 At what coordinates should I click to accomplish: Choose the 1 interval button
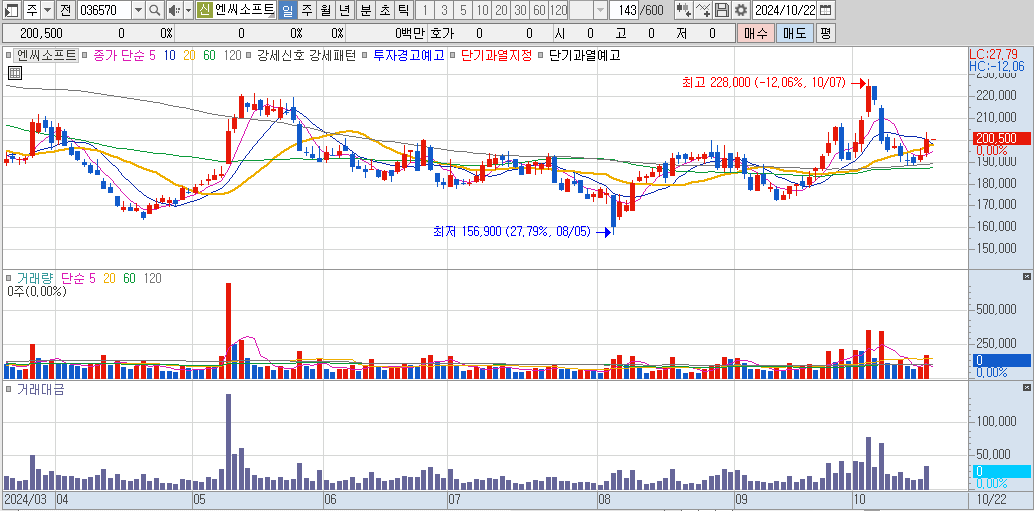coord(425,10)
